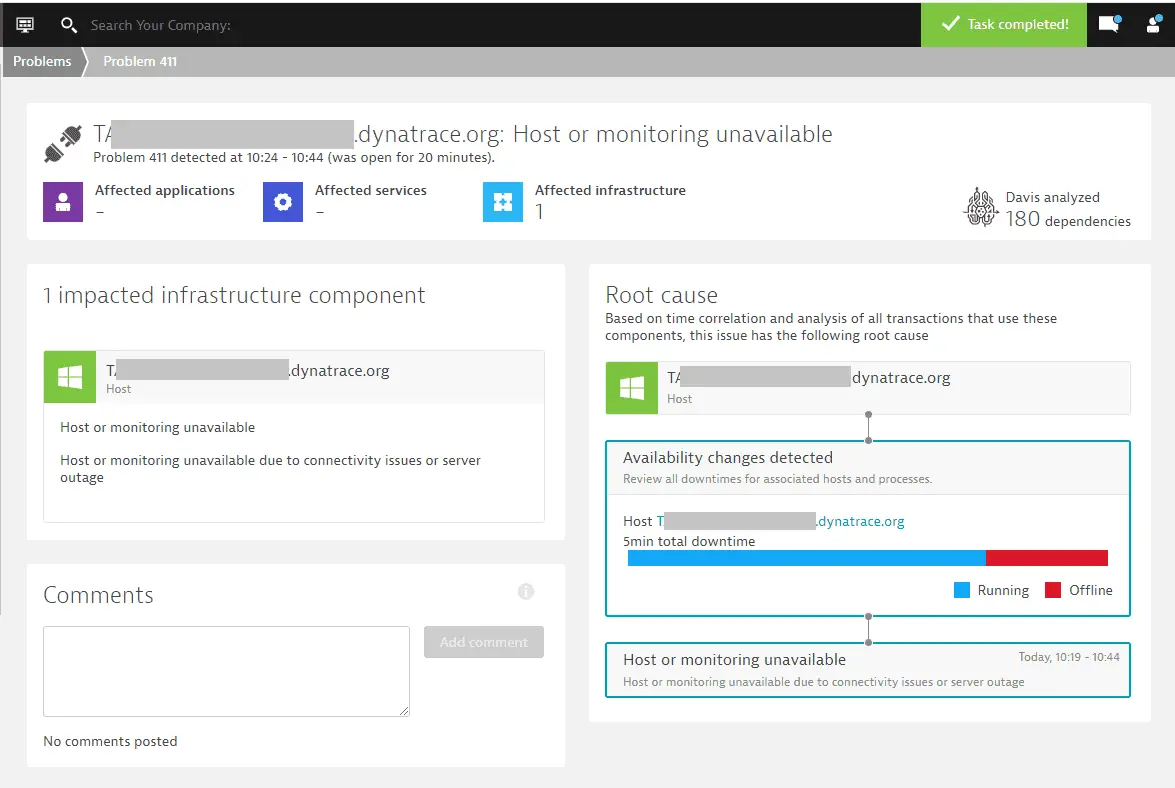Click the Problem 411 detected time line

pos(294,157)
